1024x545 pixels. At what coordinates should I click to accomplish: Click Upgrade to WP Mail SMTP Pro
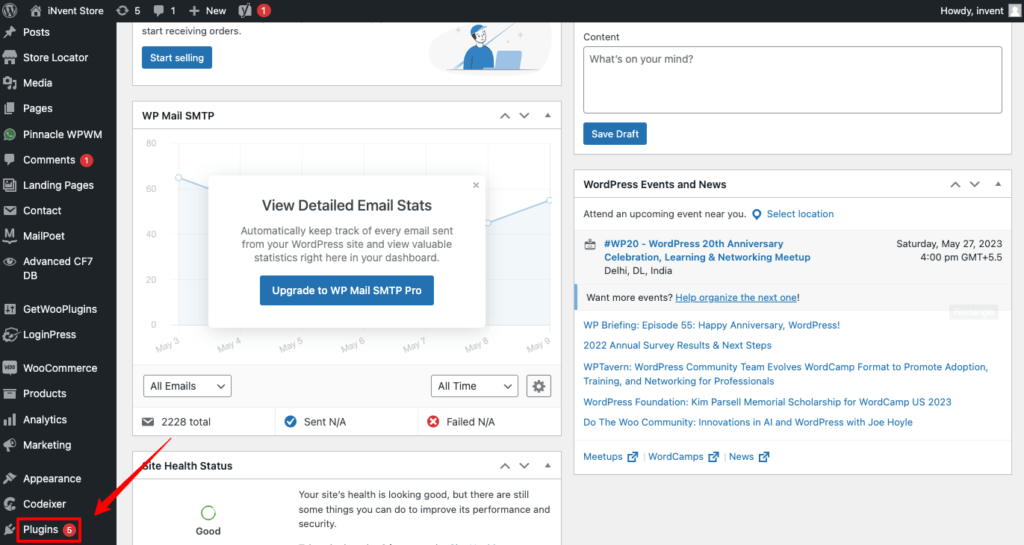pyautogui.click(x=346, y=290)
